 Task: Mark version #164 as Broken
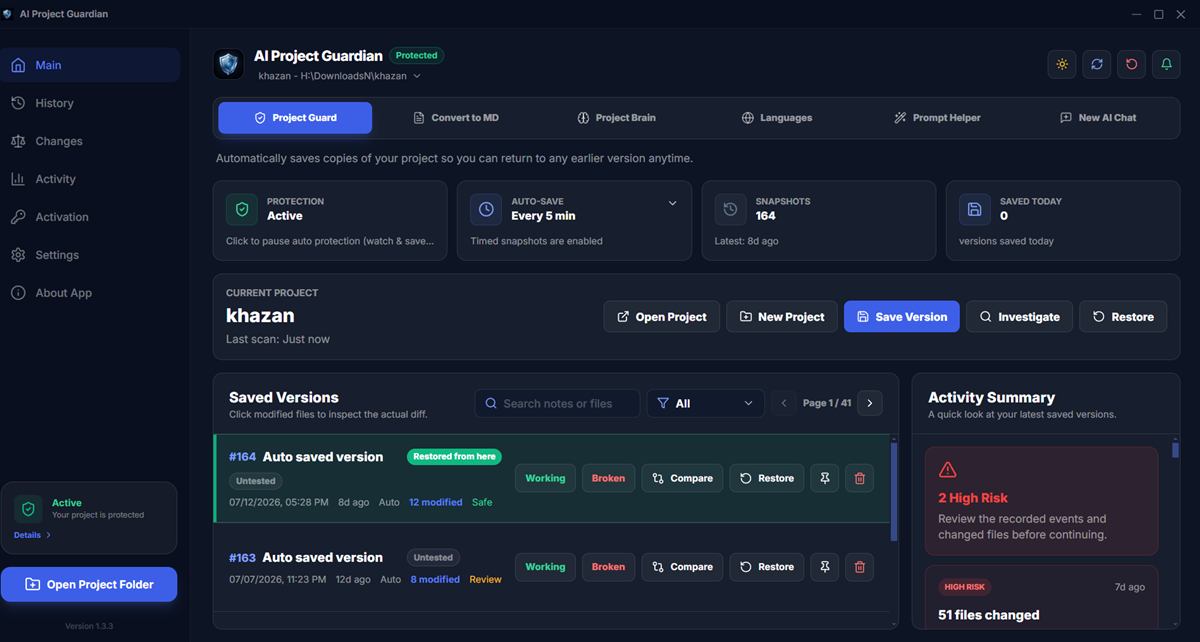coord(608,478)
